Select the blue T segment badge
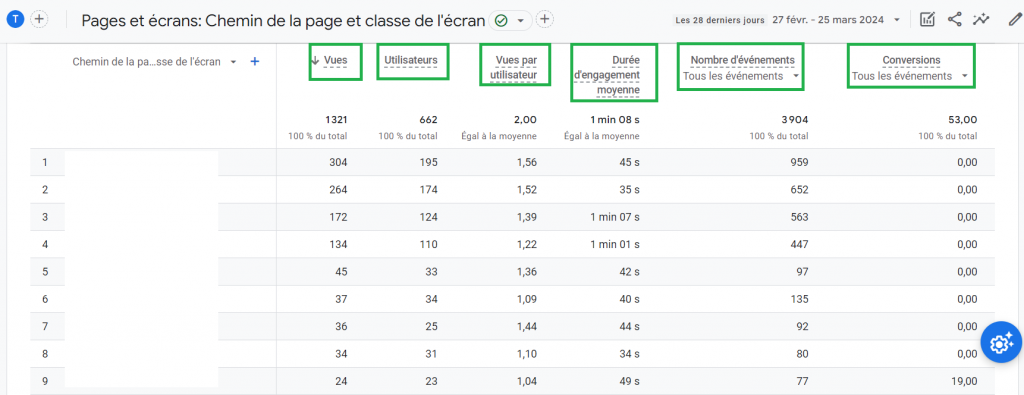The image size is (1024, 395). pyautogui.click(x=15, y=20)
